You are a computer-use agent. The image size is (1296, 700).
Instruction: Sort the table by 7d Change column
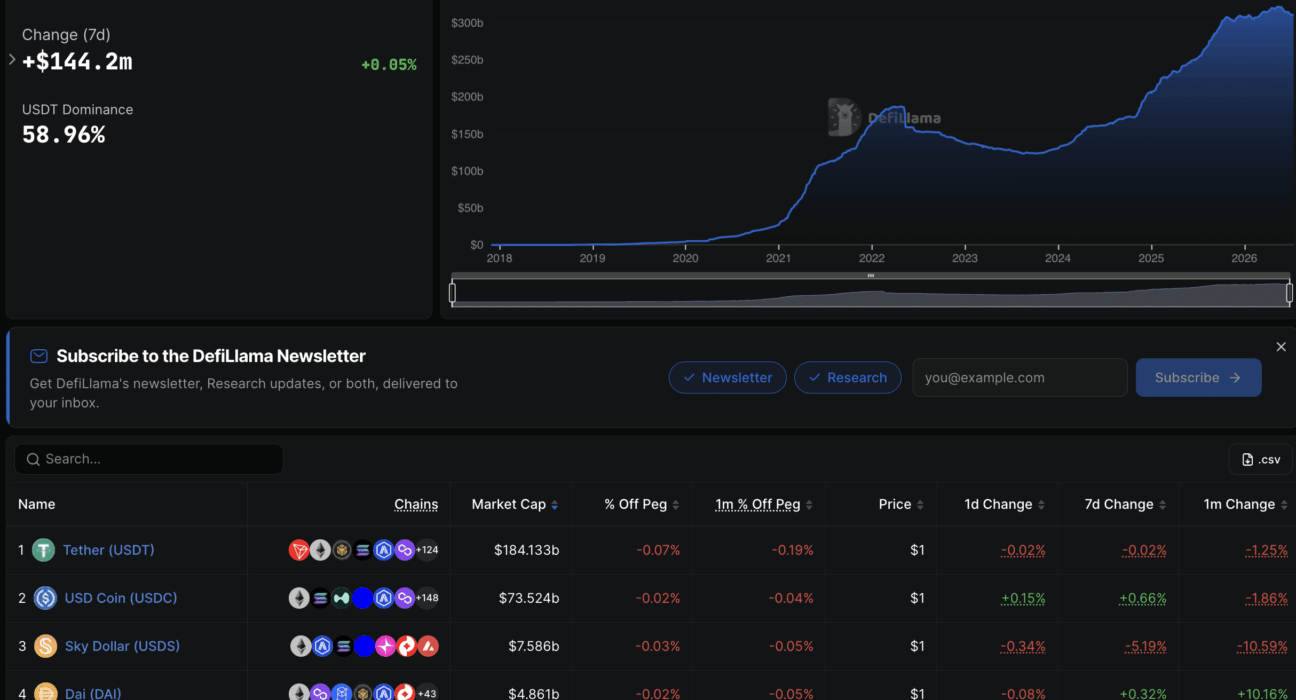click(x=1125, y=504)
